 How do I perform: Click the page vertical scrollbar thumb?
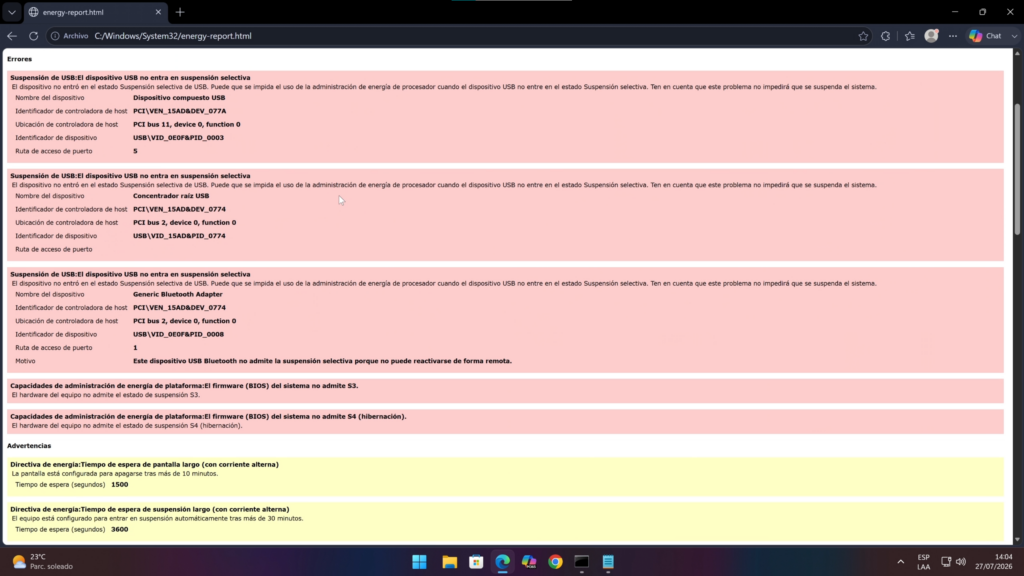point(1017,170)
